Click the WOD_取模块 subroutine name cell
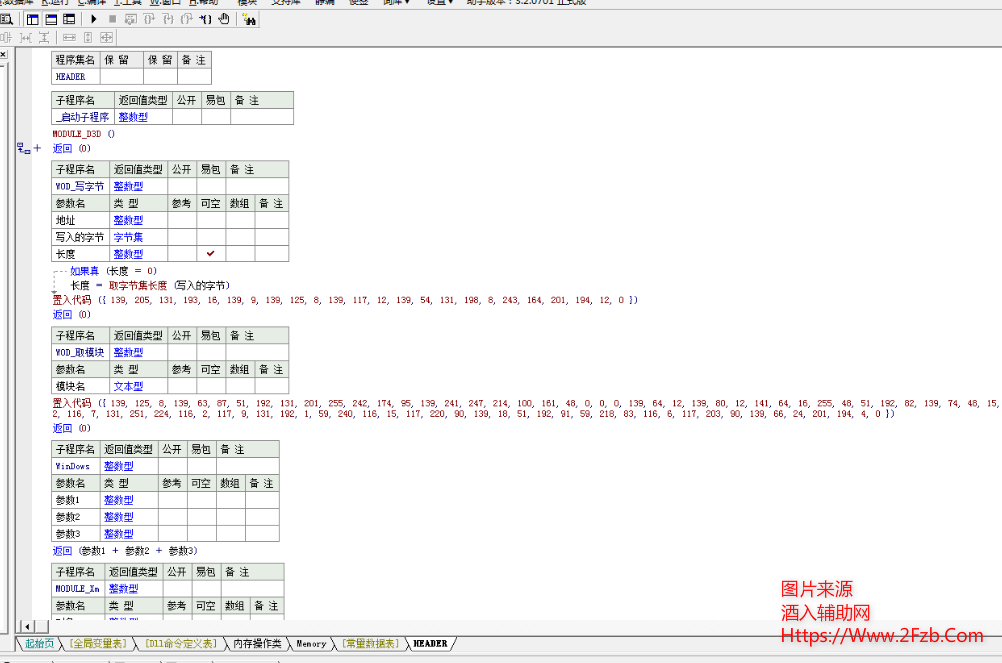Image resolution: width=1002 pixels, height=663 pixels. click(x=79, y=352)
